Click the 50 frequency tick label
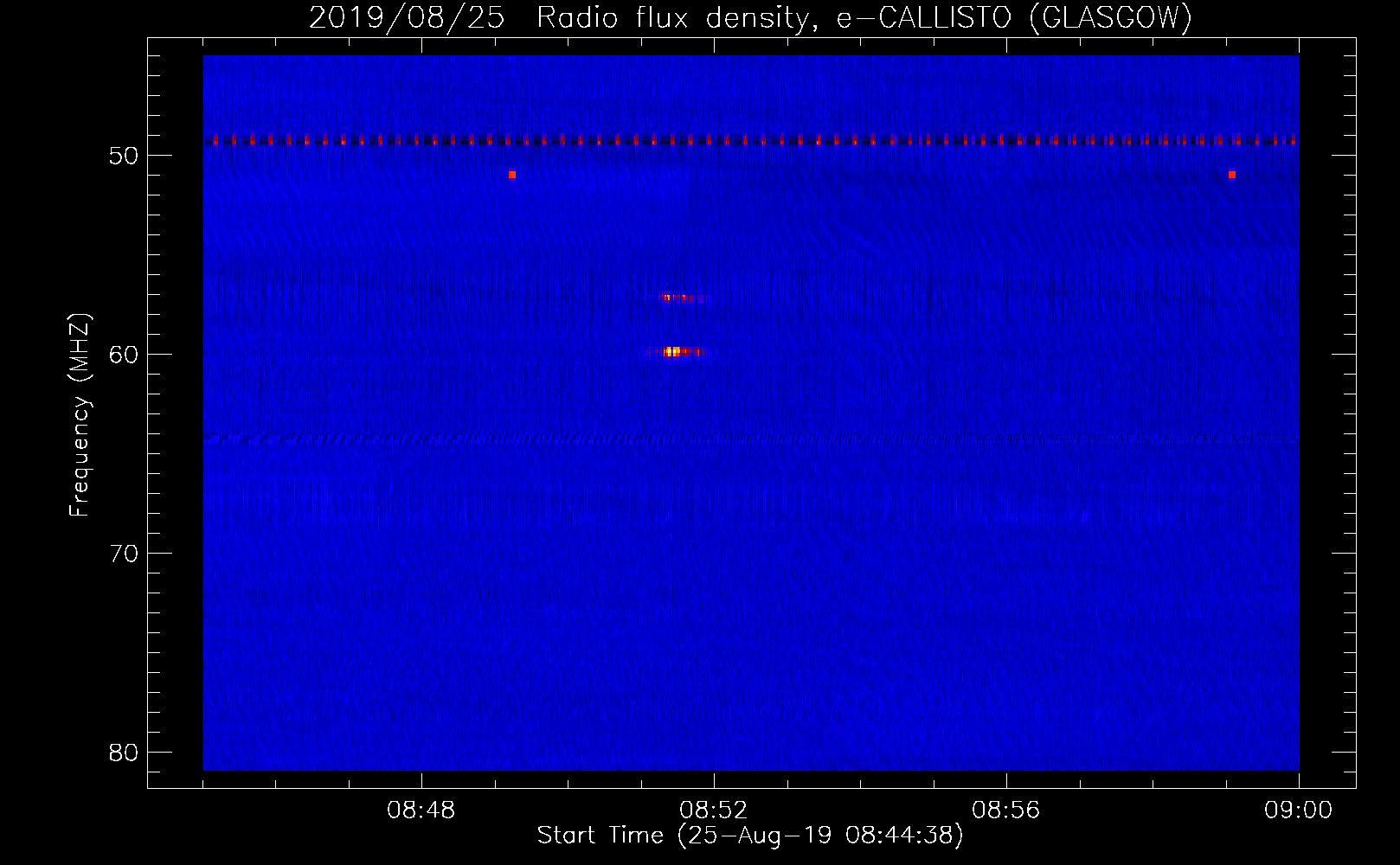This screenshot has width=1400, height=865. (124, 156)
